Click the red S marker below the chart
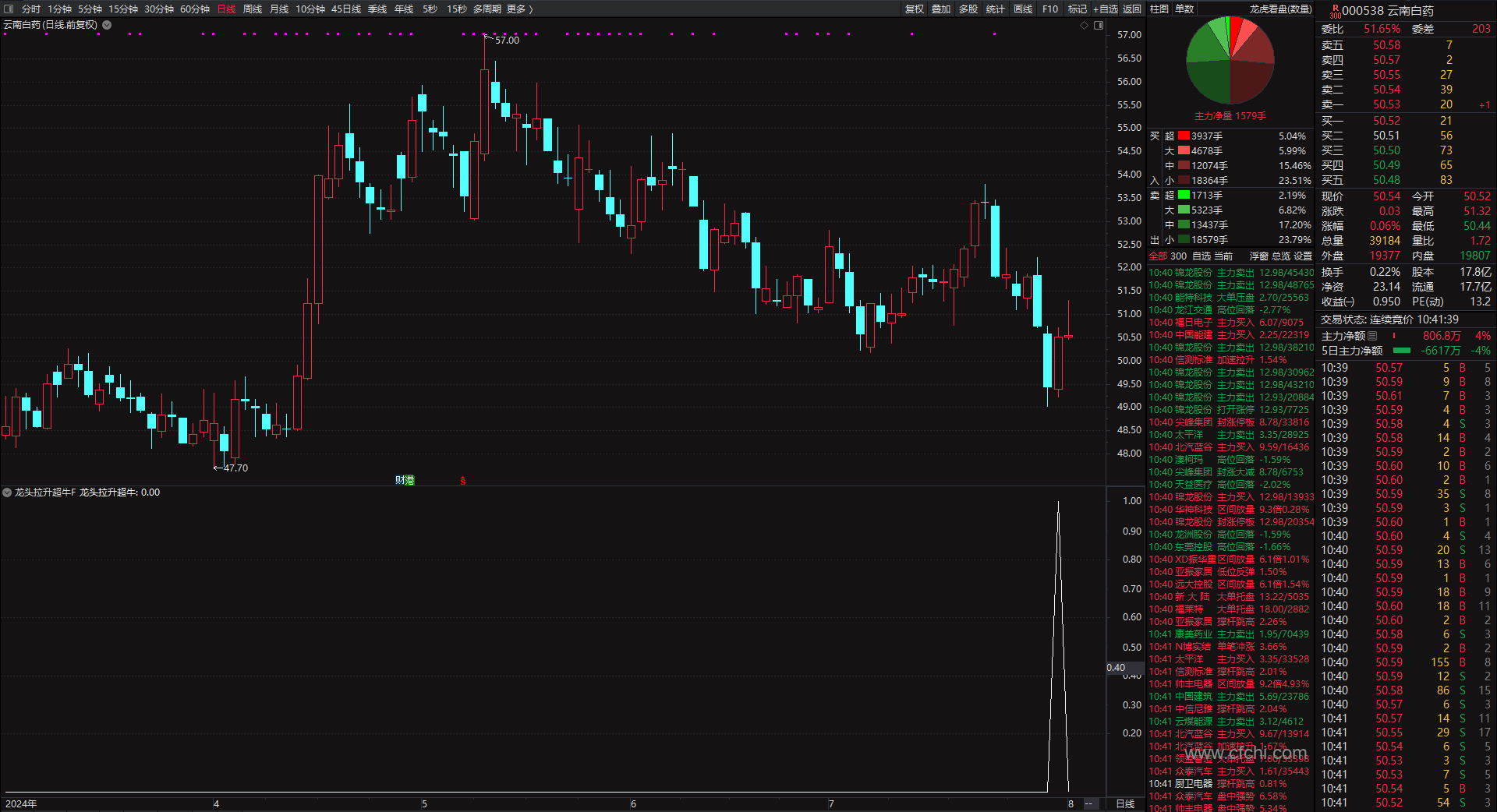The width and height of the screenshot is (1497, 812). pyautogui.click(x=463, y=480)
